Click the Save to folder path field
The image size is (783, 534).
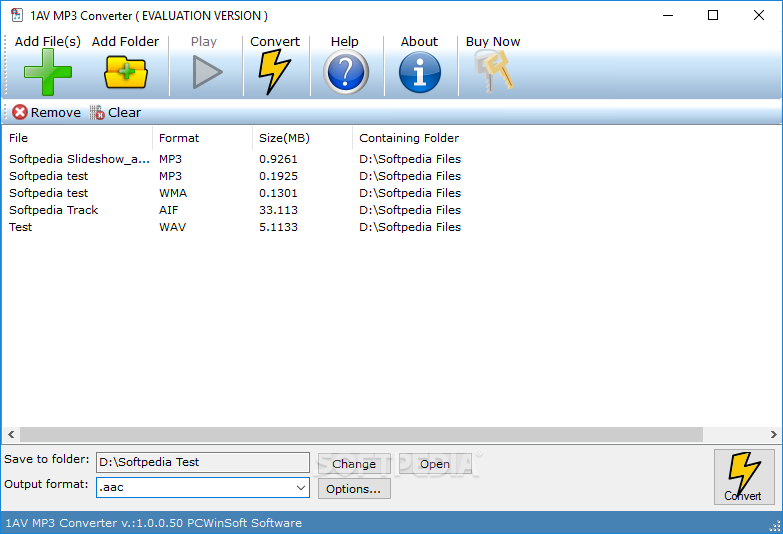[x=203, y=463]
